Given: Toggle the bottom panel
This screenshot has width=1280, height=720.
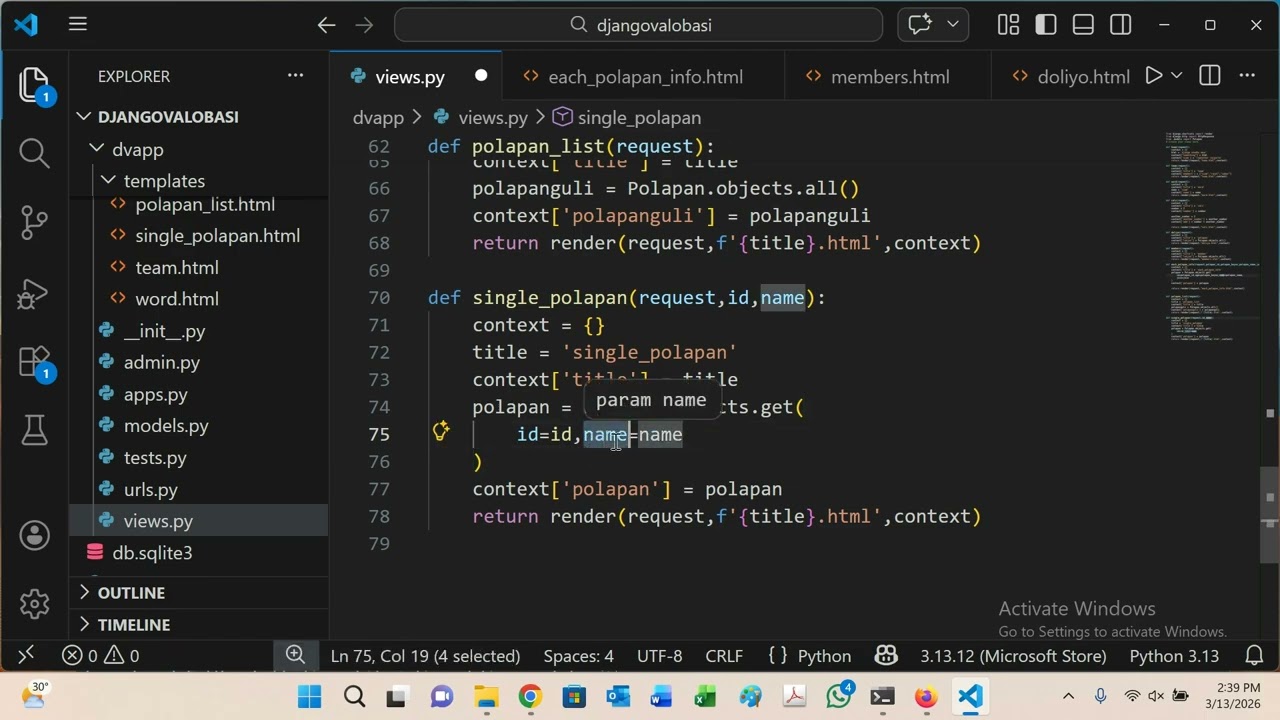Looking at the screenshot, I should point(1083,25).
